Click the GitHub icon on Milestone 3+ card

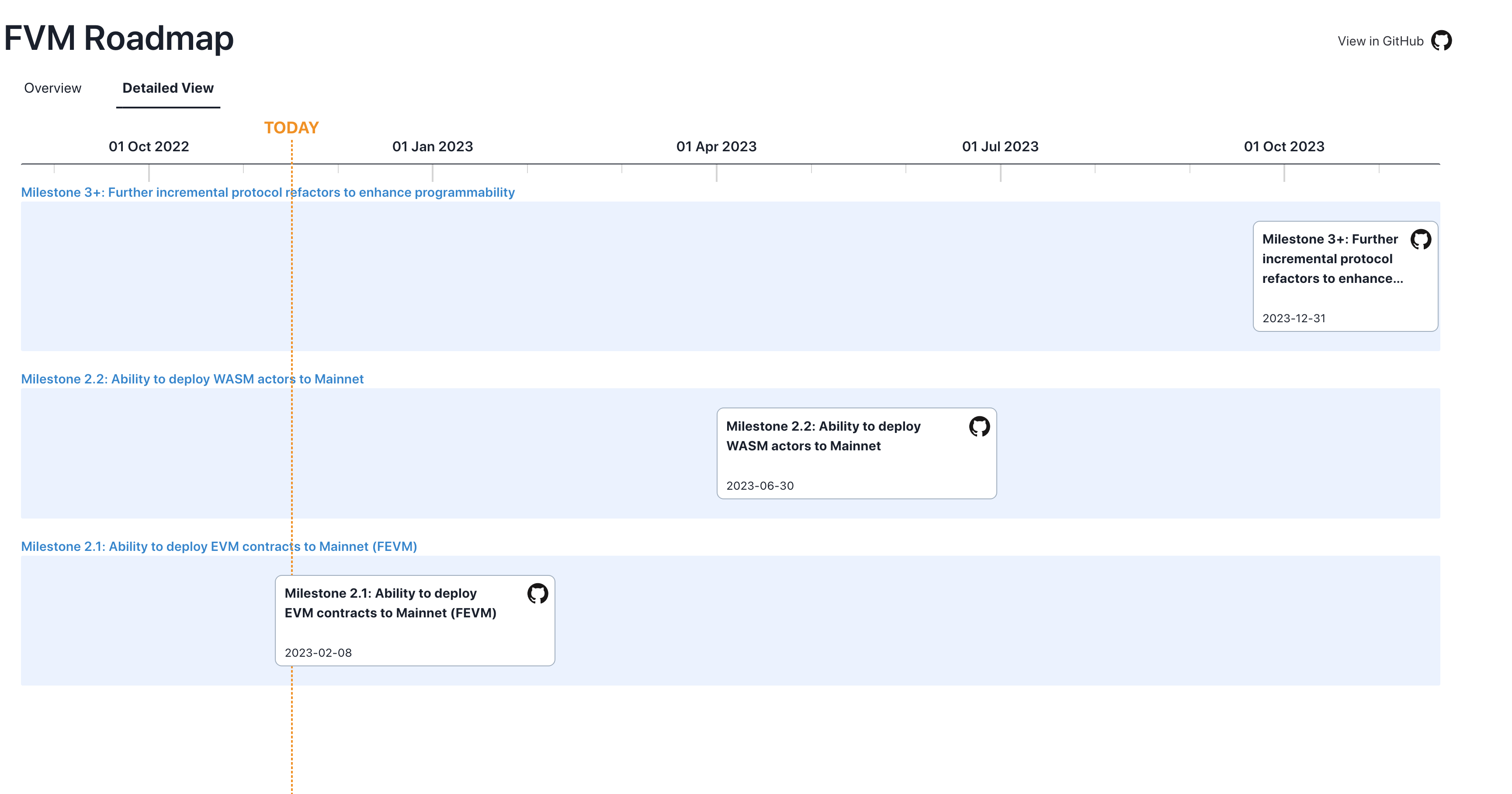coord(1421,240)
